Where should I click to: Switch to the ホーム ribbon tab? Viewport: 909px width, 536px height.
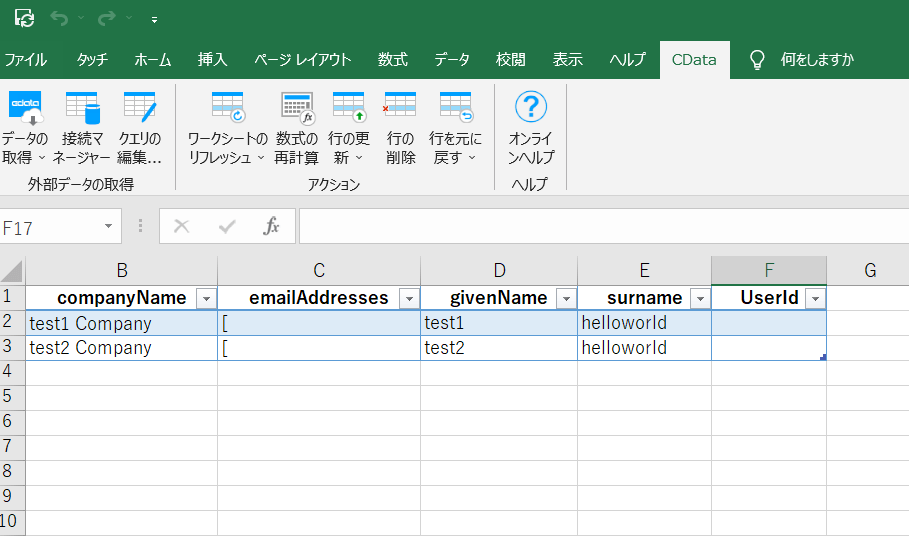[153, 59]
